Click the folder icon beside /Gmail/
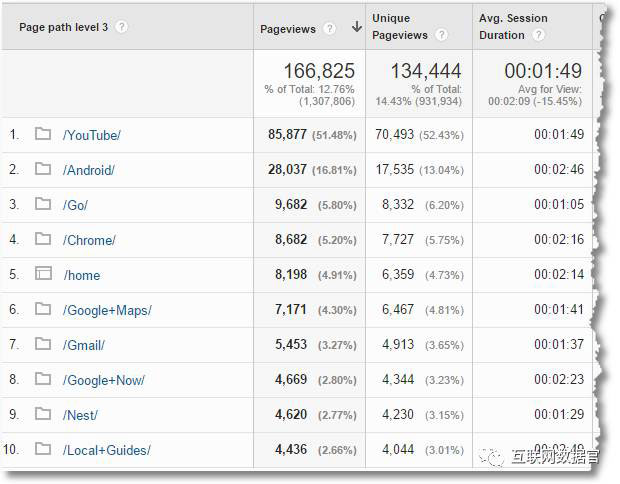The height and width of the screenshot is (484, 620). click(x=43, y=344)
